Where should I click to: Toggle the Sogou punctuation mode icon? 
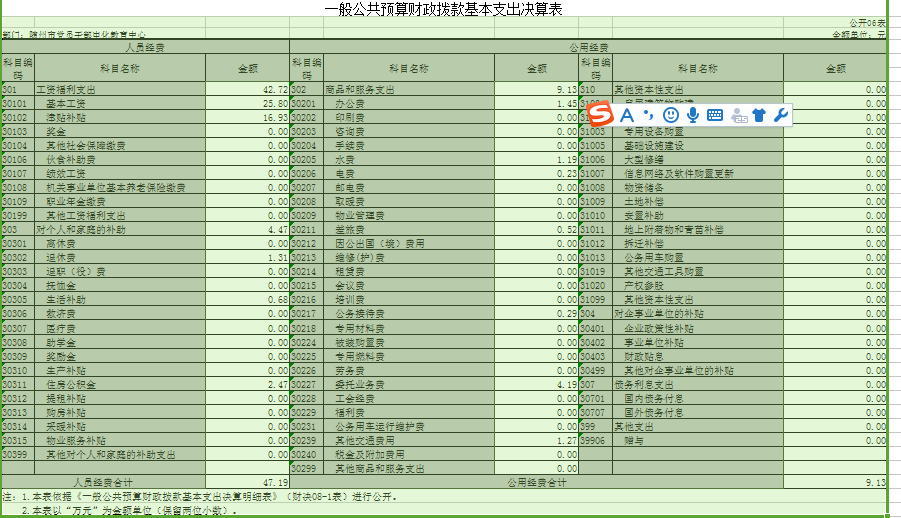tap(649, 115)
